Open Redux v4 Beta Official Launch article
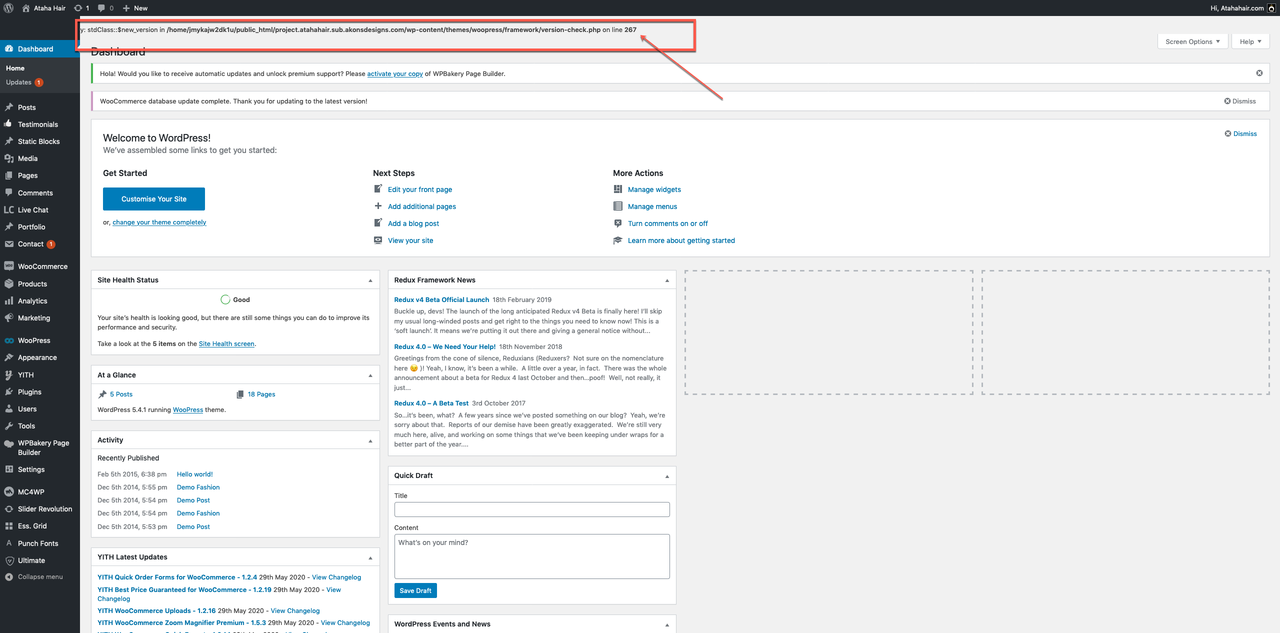The width and height of the screenshot is (1280, 633). pyautogui.click(x=442, y=300)
